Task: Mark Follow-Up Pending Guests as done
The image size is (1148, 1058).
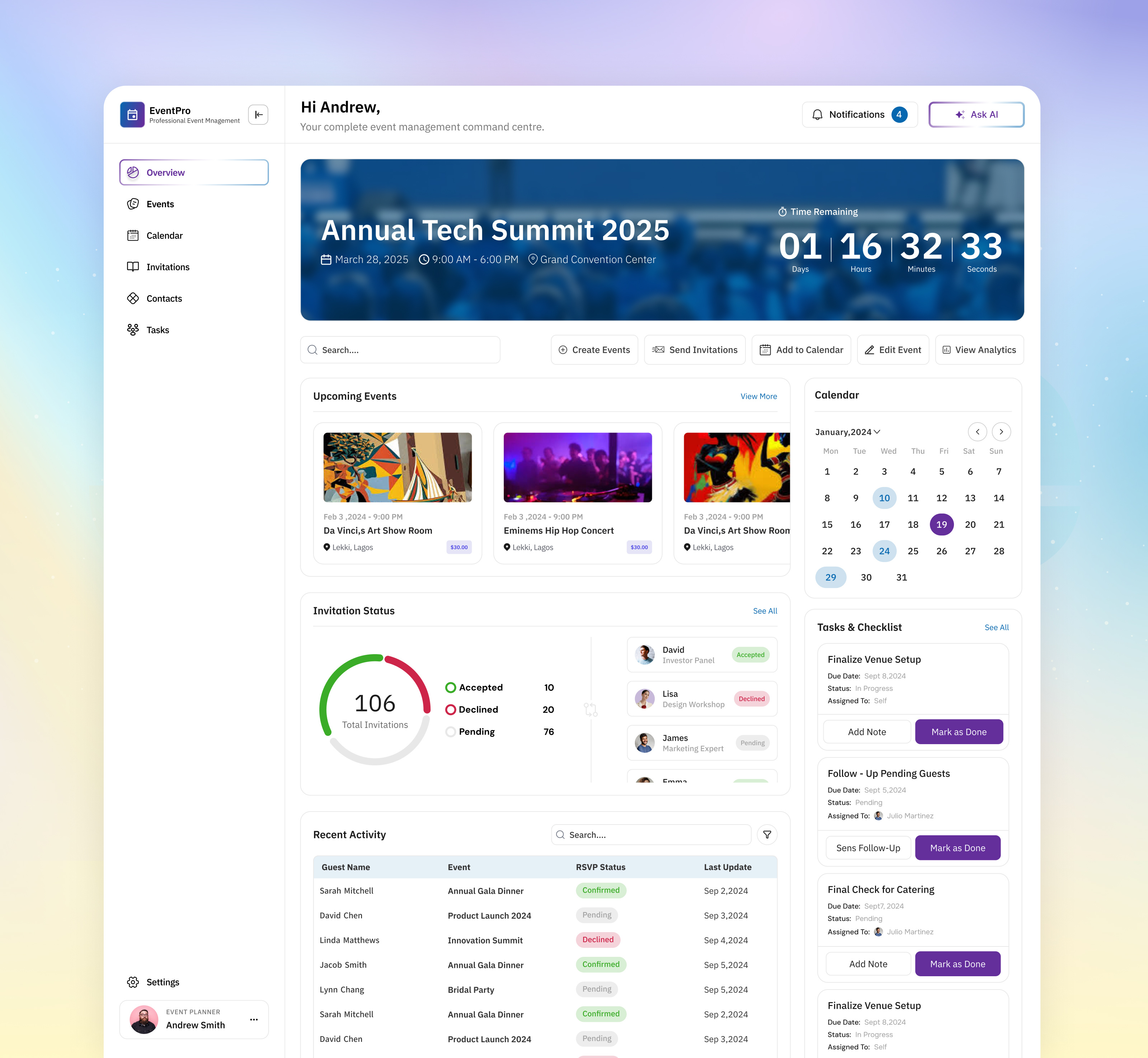Action: (958, 848)
